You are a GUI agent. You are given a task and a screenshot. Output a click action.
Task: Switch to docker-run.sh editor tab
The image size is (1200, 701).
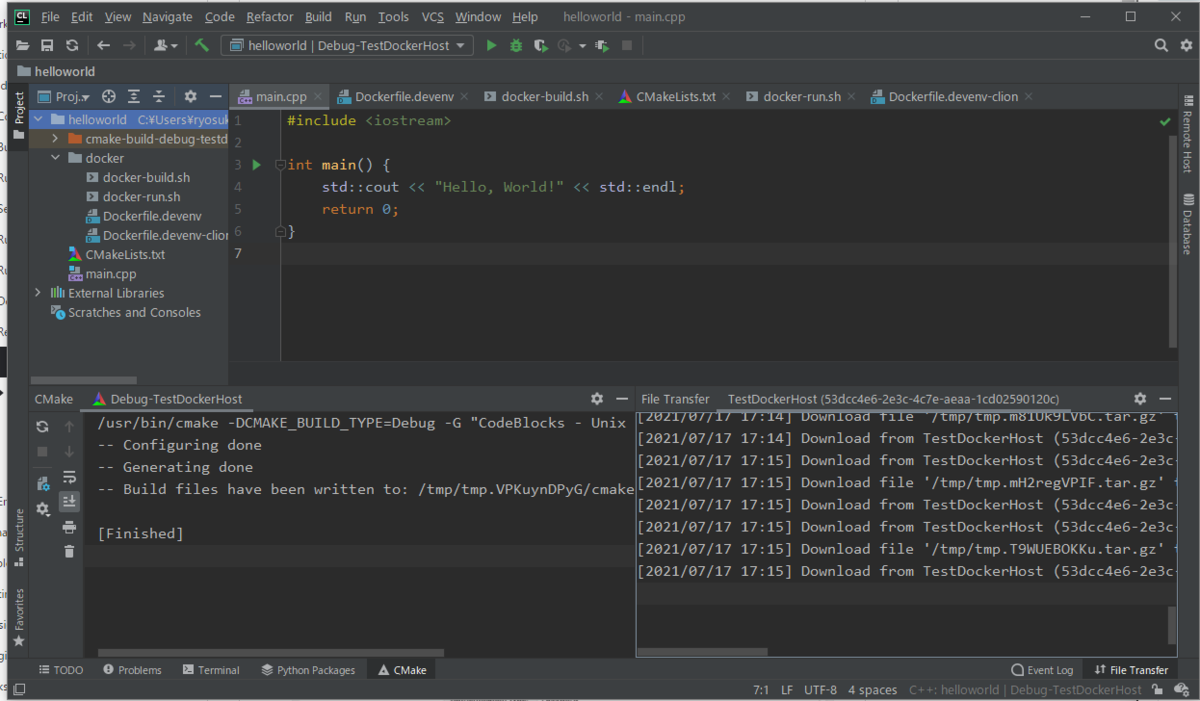point(801,97)
